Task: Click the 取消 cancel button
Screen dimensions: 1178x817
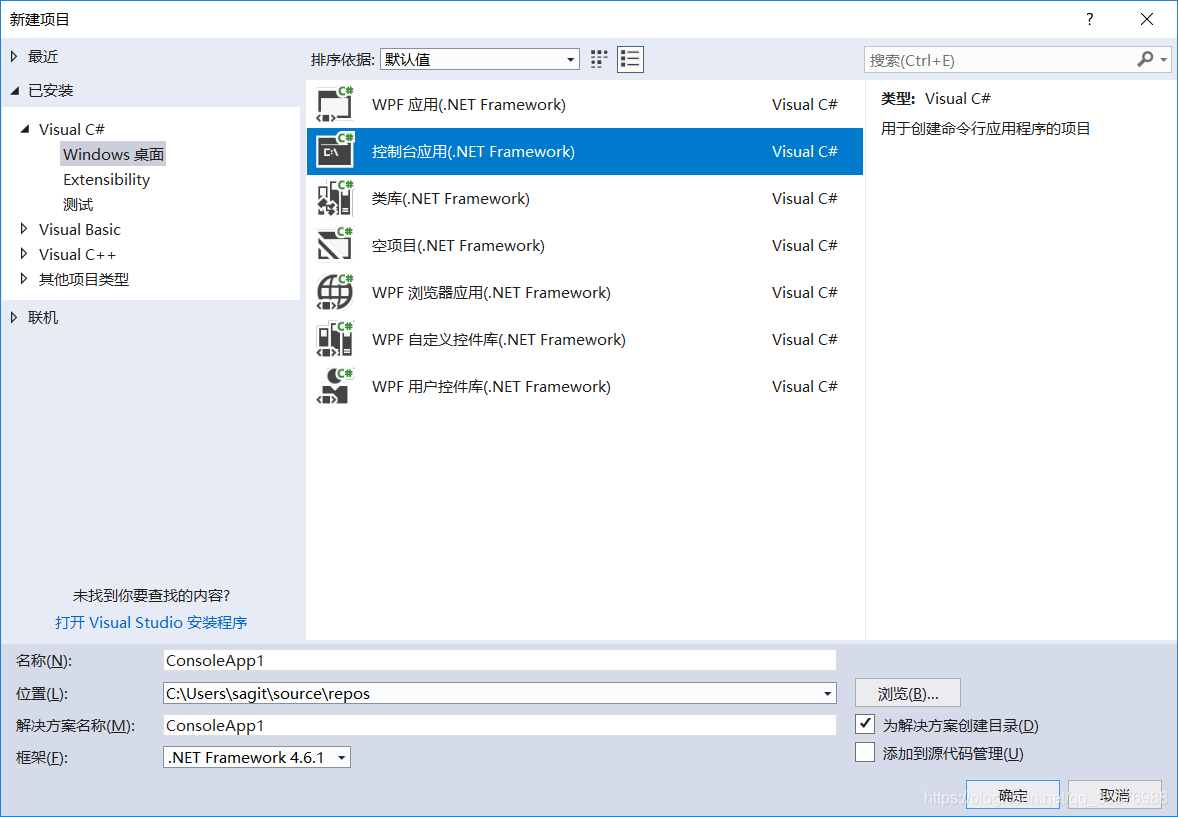Action: pyautogui.click(x=1115, y=794)
